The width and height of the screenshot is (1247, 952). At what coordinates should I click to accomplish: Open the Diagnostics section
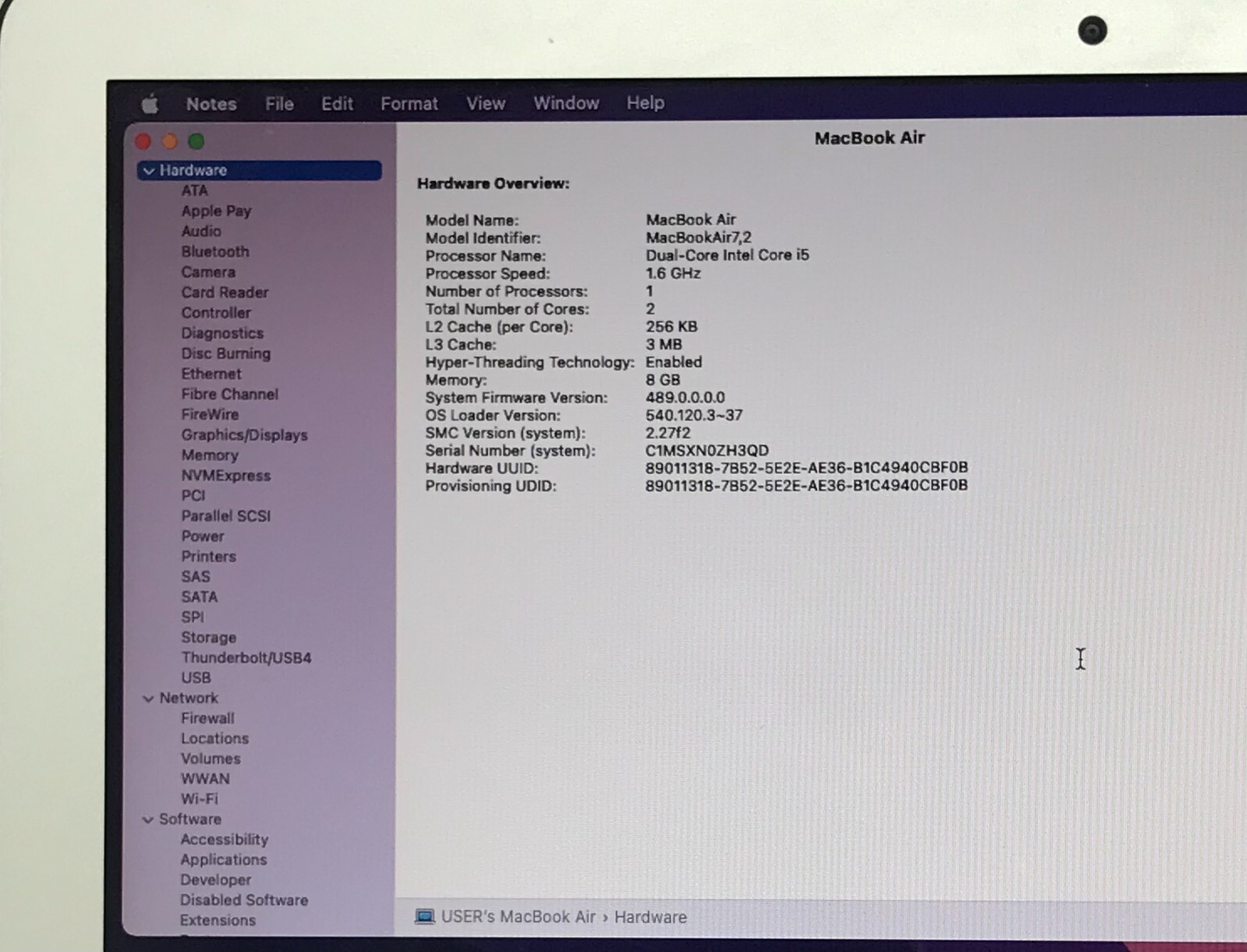pos(222,333)
